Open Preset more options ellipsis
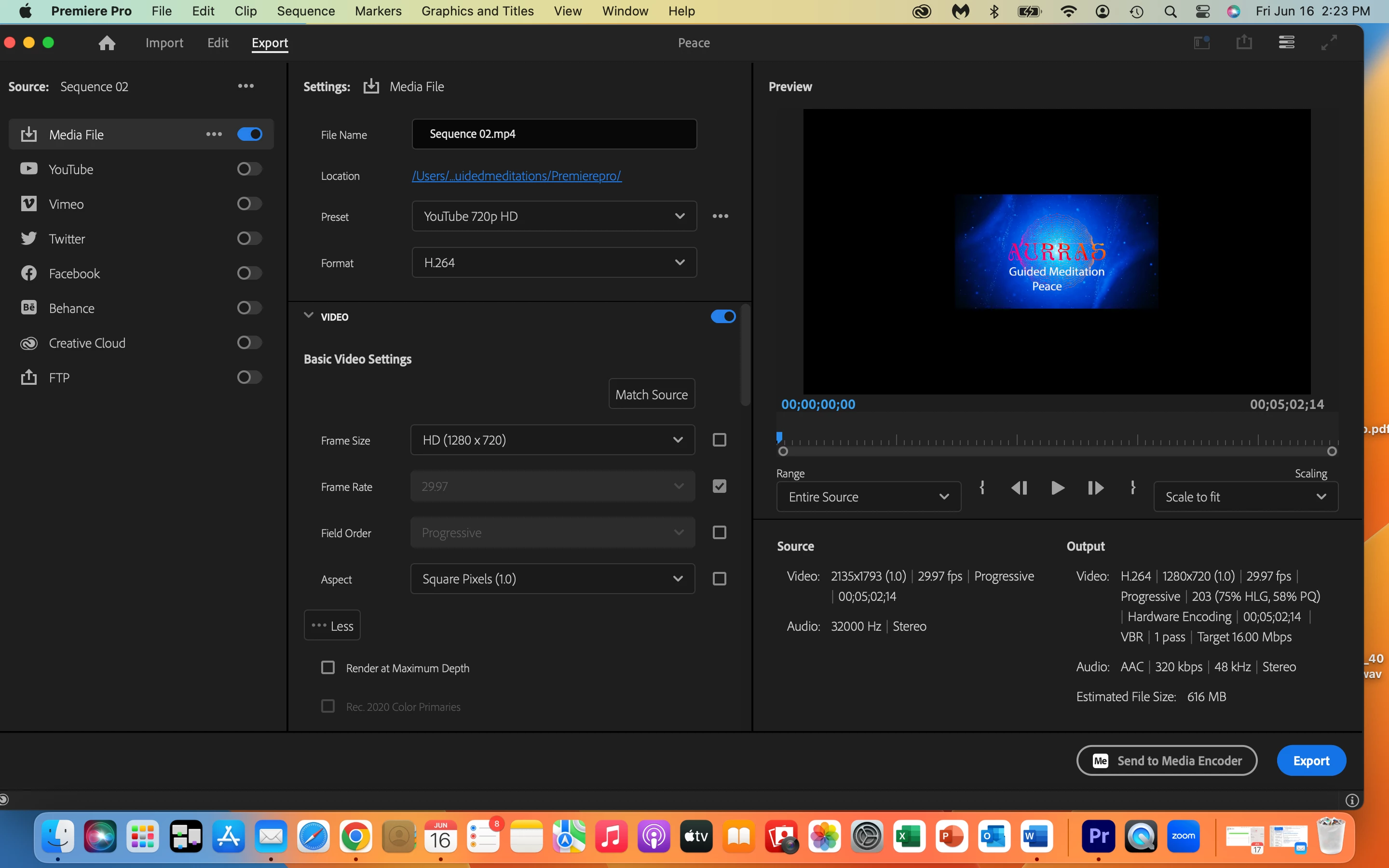Screen dimensions: 1389x868 [721, 217]
